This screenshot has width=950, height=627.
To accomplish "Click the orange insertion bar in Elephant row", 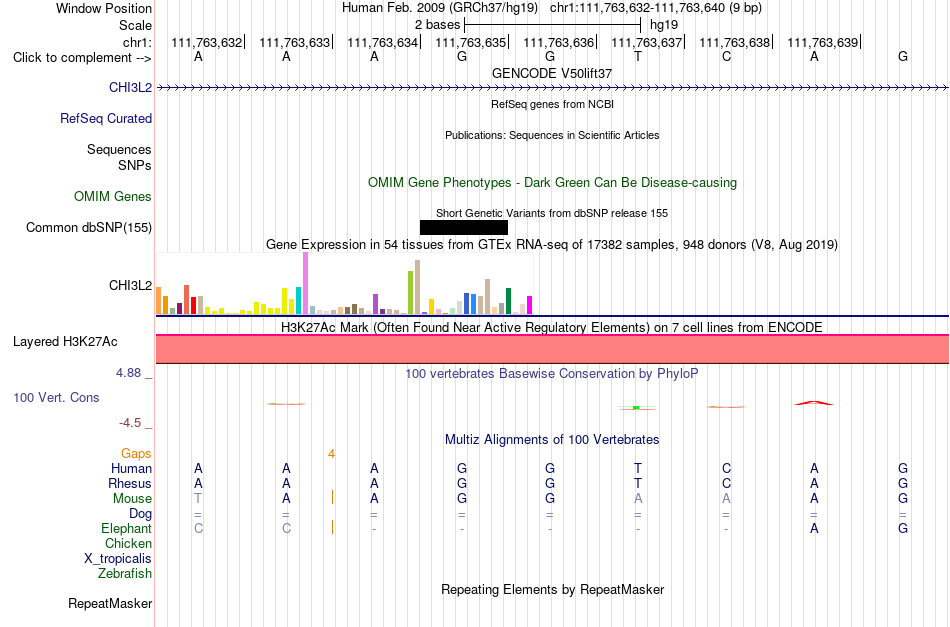I will (333, 527).
